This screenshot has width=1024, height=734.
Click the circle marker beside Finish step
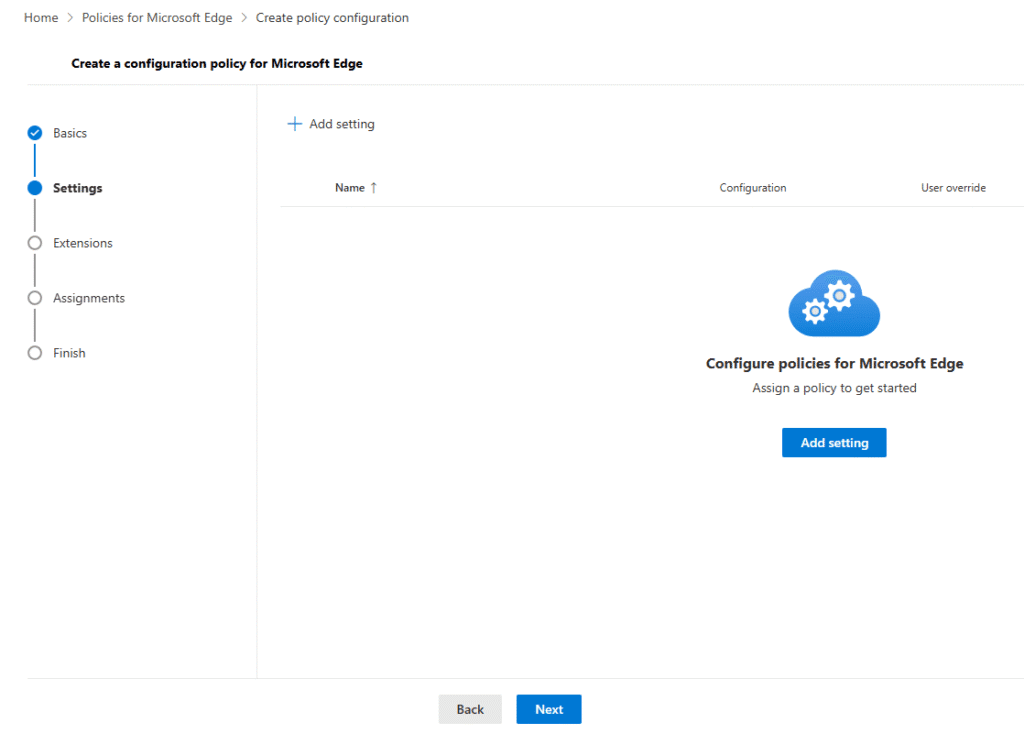tap(35, 353)
